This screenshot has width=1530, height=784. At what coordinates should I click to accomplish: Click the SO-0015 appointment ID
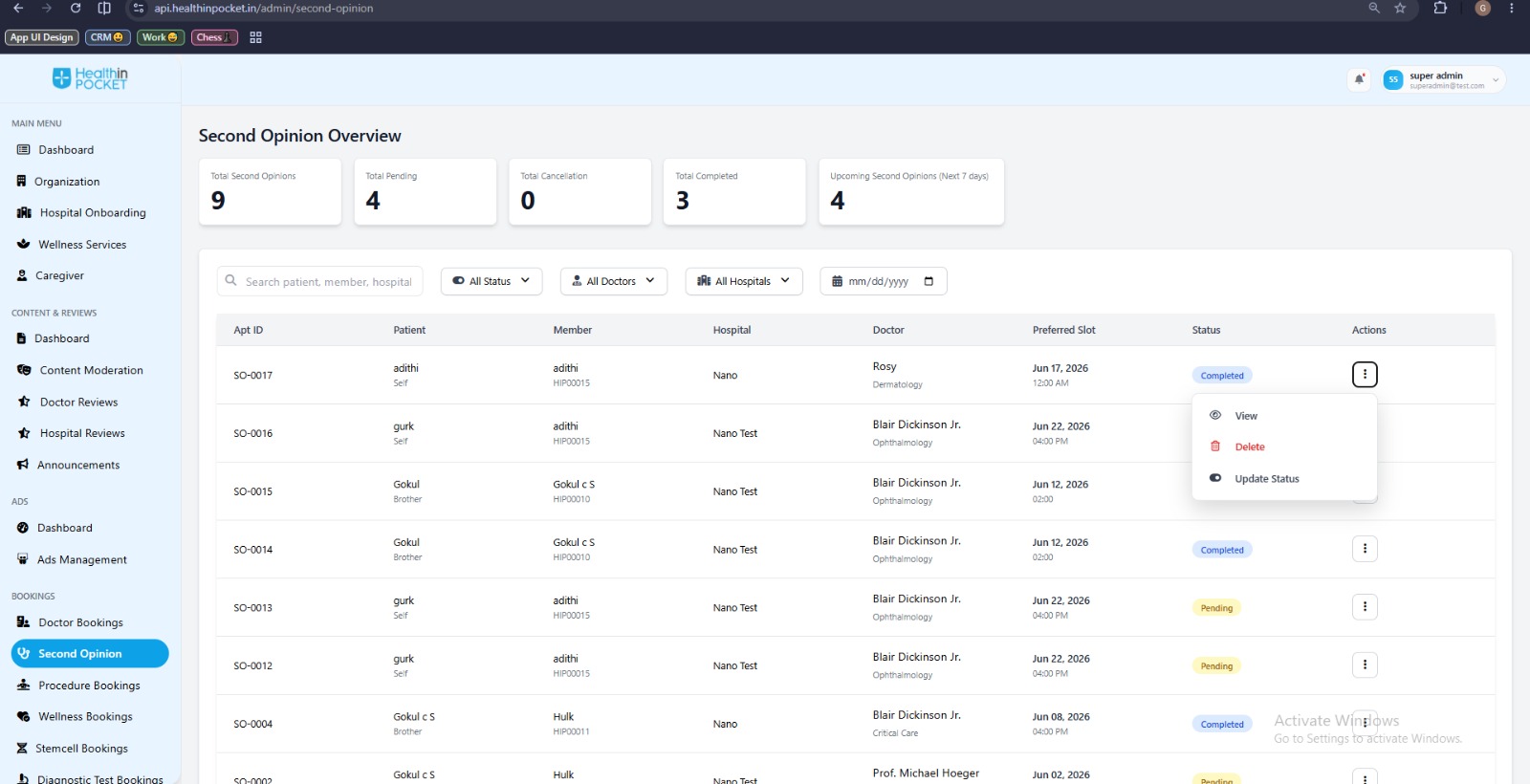[253, 491]
